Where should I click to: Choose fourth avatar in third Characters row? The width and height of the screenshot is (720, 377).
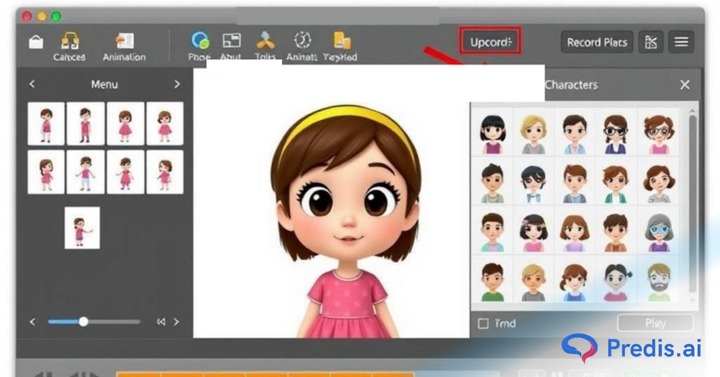615,232
